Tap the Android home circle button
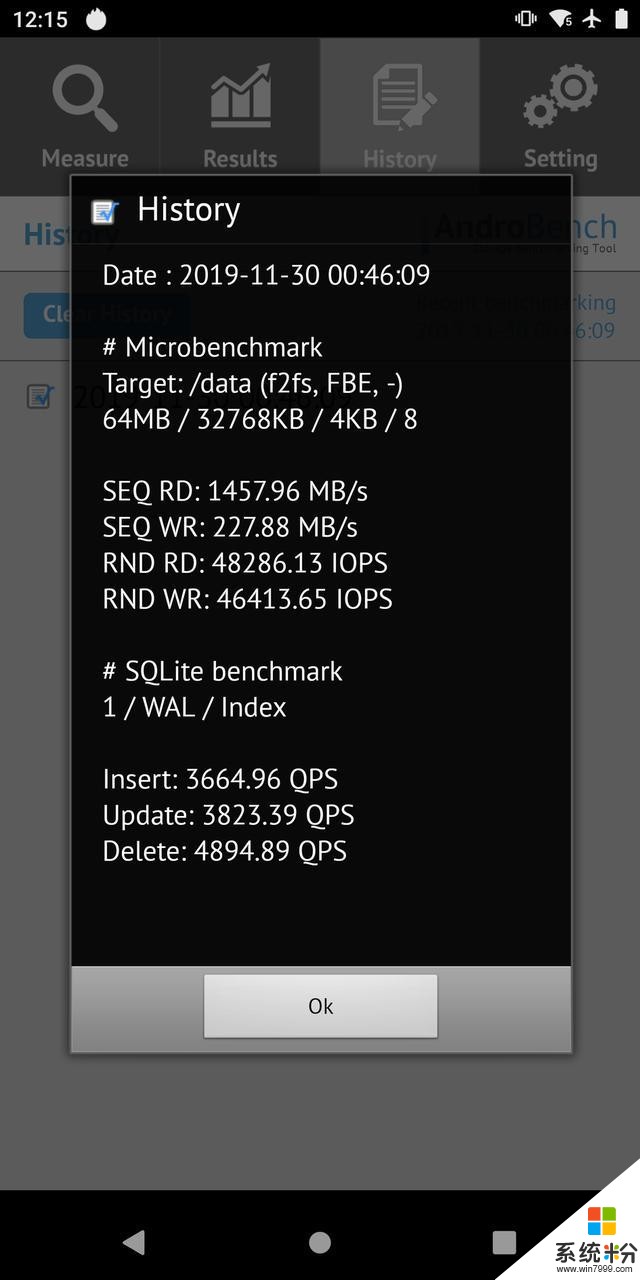The image size is (640, 1280). coord(320,1242)
